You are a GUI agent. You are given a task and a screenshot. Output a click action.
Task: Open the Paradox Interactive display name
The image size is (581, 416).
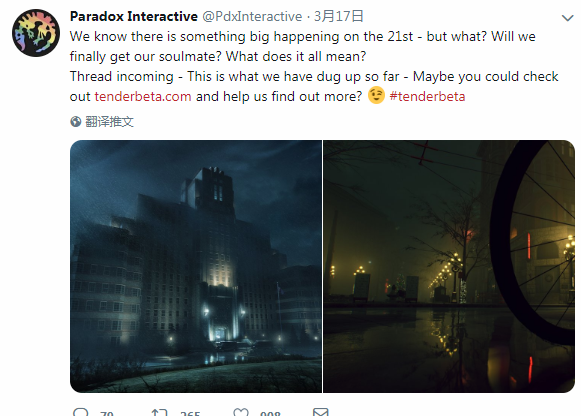(134, 16)
